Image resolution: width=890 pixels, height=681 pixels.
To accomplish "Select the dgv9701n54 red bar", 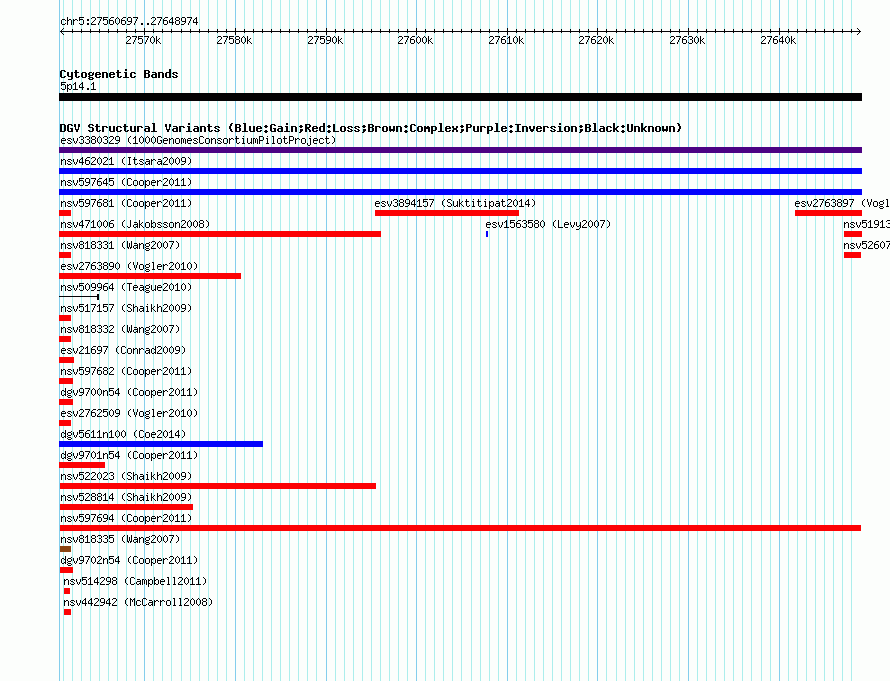I will tap(82, 465).
